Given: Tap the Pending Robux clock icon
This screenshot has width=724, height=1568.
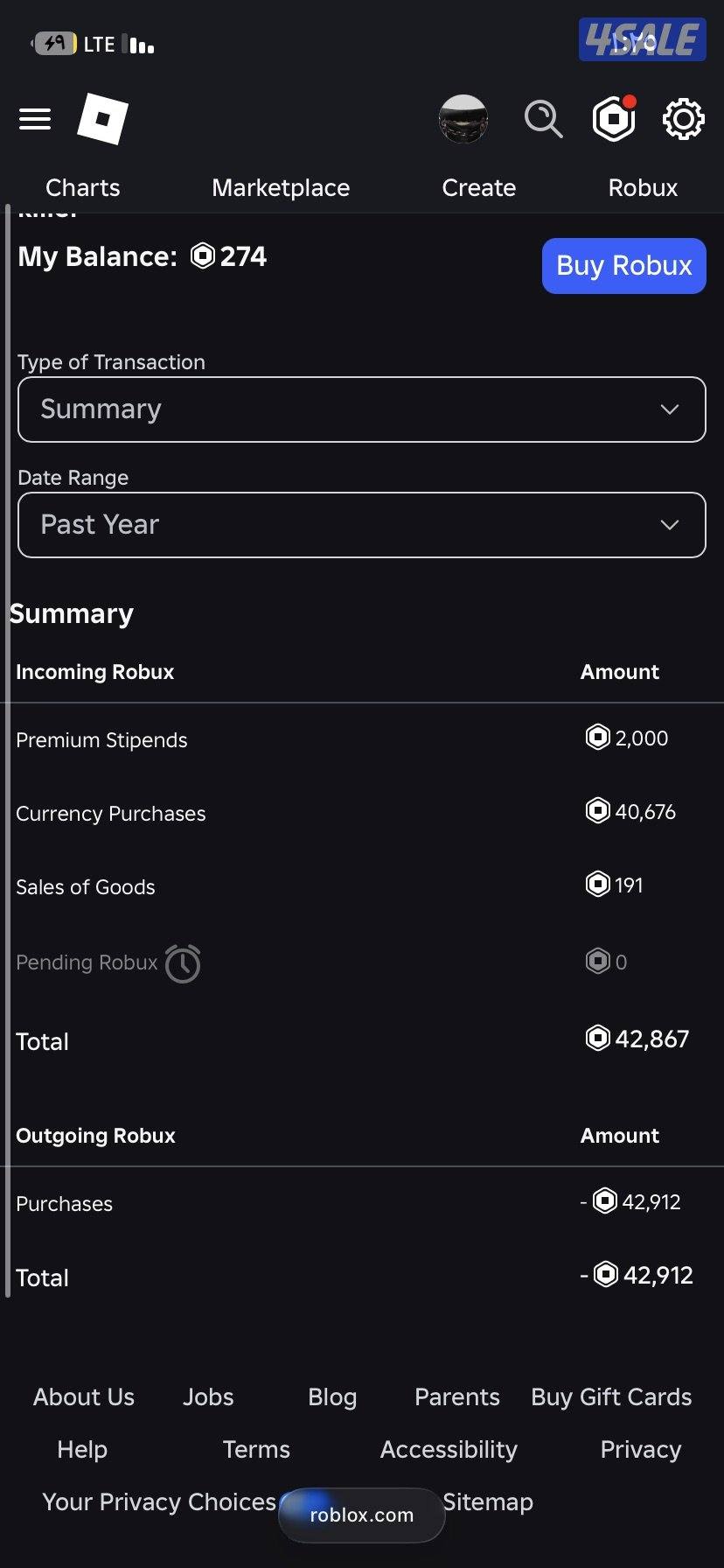Looking at the screenshot, I should click(183, 963).
